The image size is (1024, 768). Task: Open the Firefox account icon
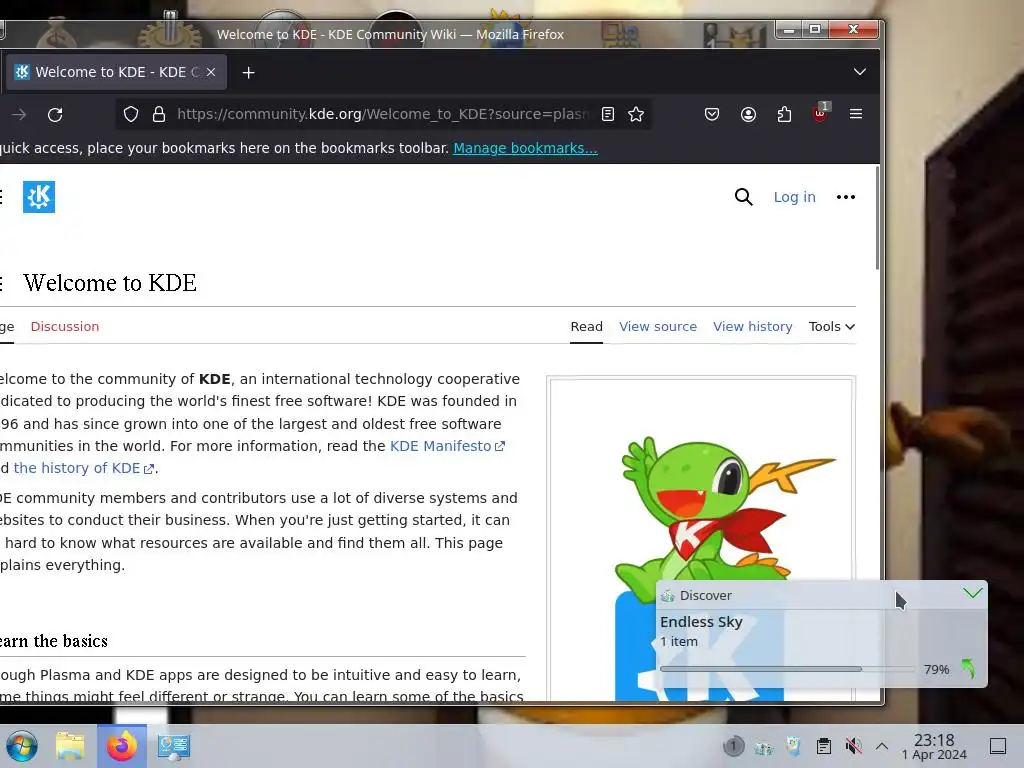[748, 114]
